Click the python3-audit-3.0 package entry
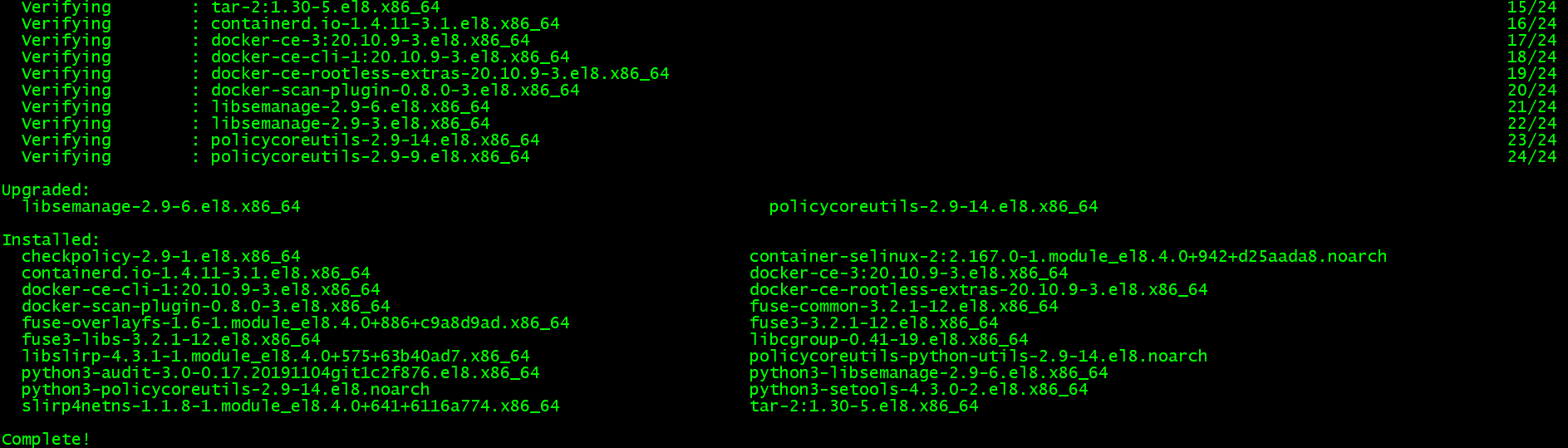Viewport: 1568px width, 448px height. (281, 373)
